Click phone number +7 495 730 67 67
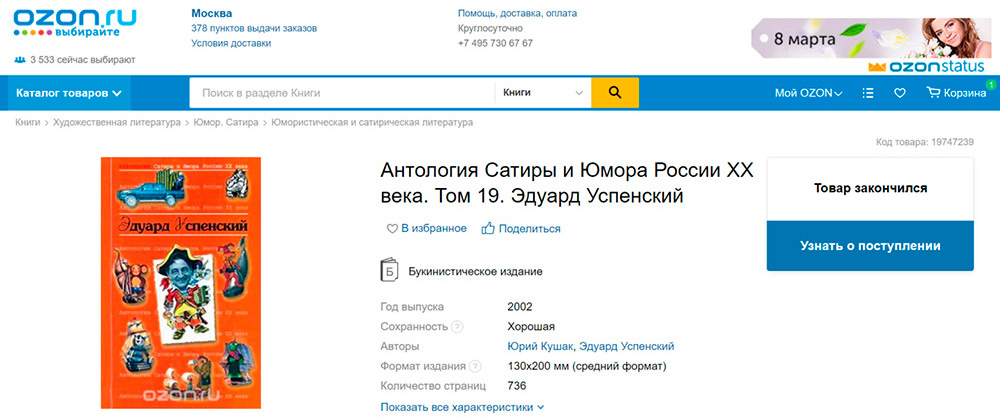Screen dimensions: 1000x420 click(495, 43)
